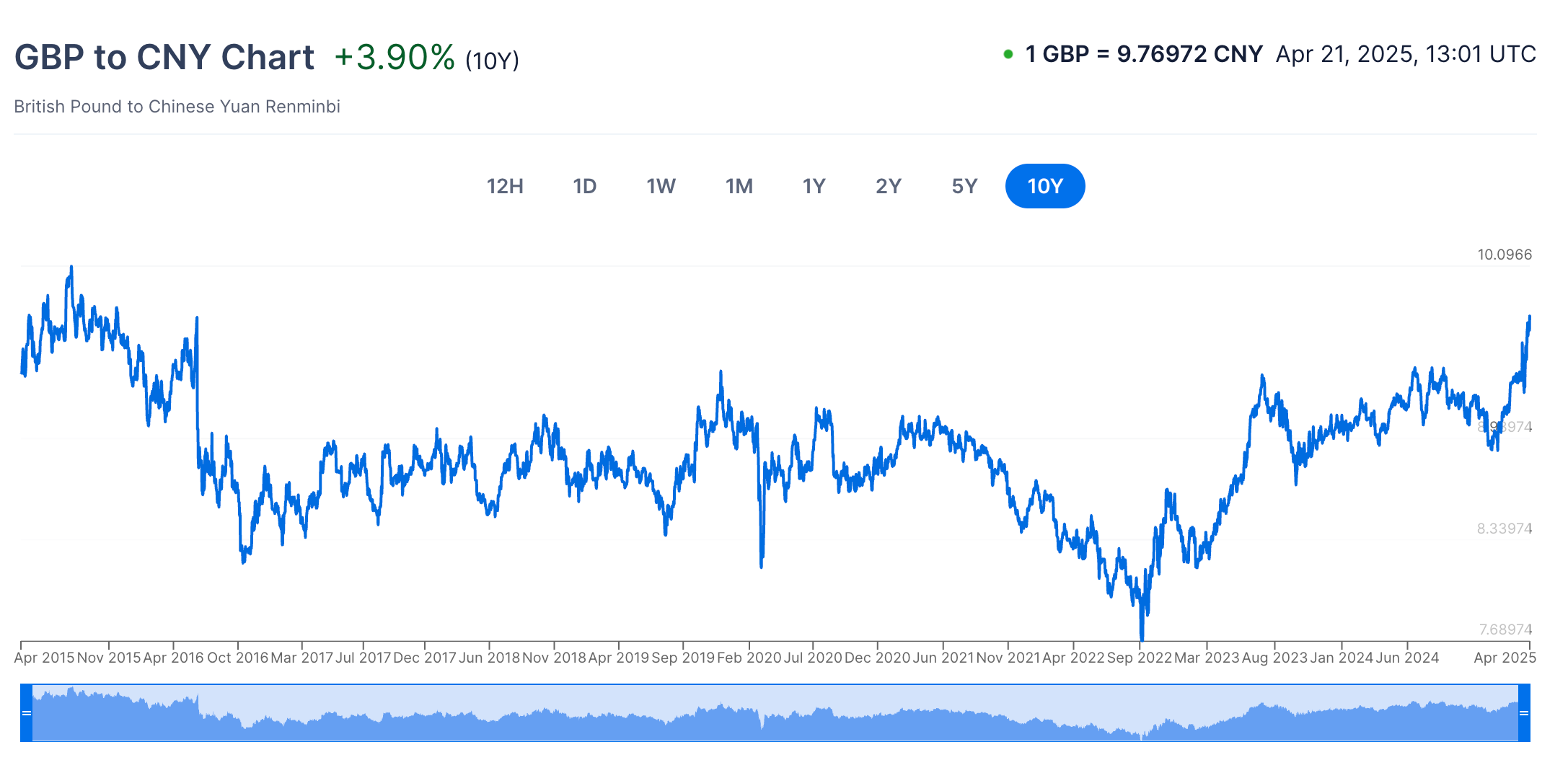Click the +3.90% change percentage
Screen dimensions: 1568x773
click(395, 57)
